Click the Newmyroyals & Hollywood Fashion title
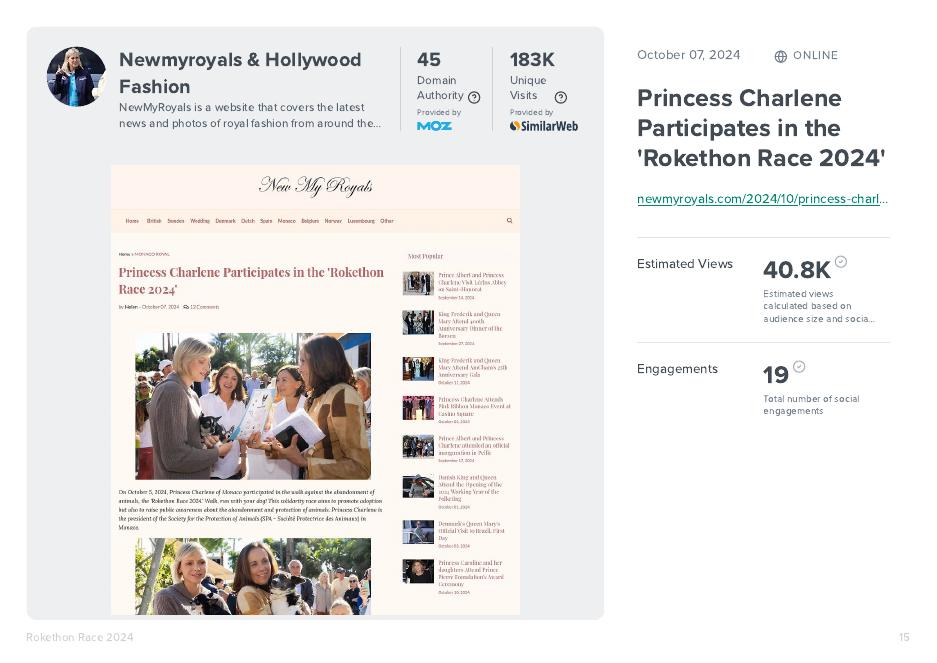Viewport: 937px width, 663px height. coord(240,73)
